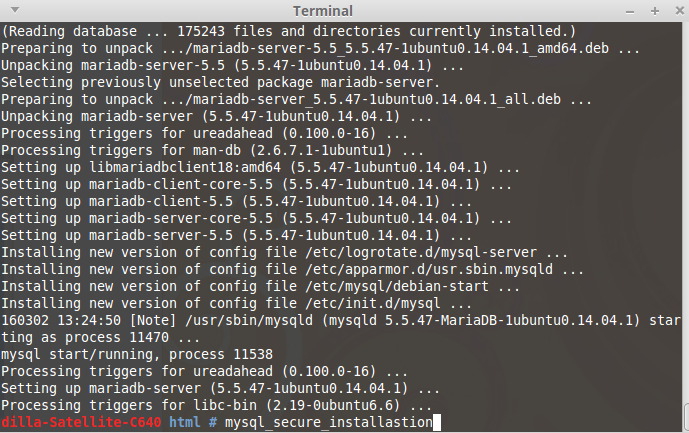Click the mysql_secure_installastion command text

point(328,423)
